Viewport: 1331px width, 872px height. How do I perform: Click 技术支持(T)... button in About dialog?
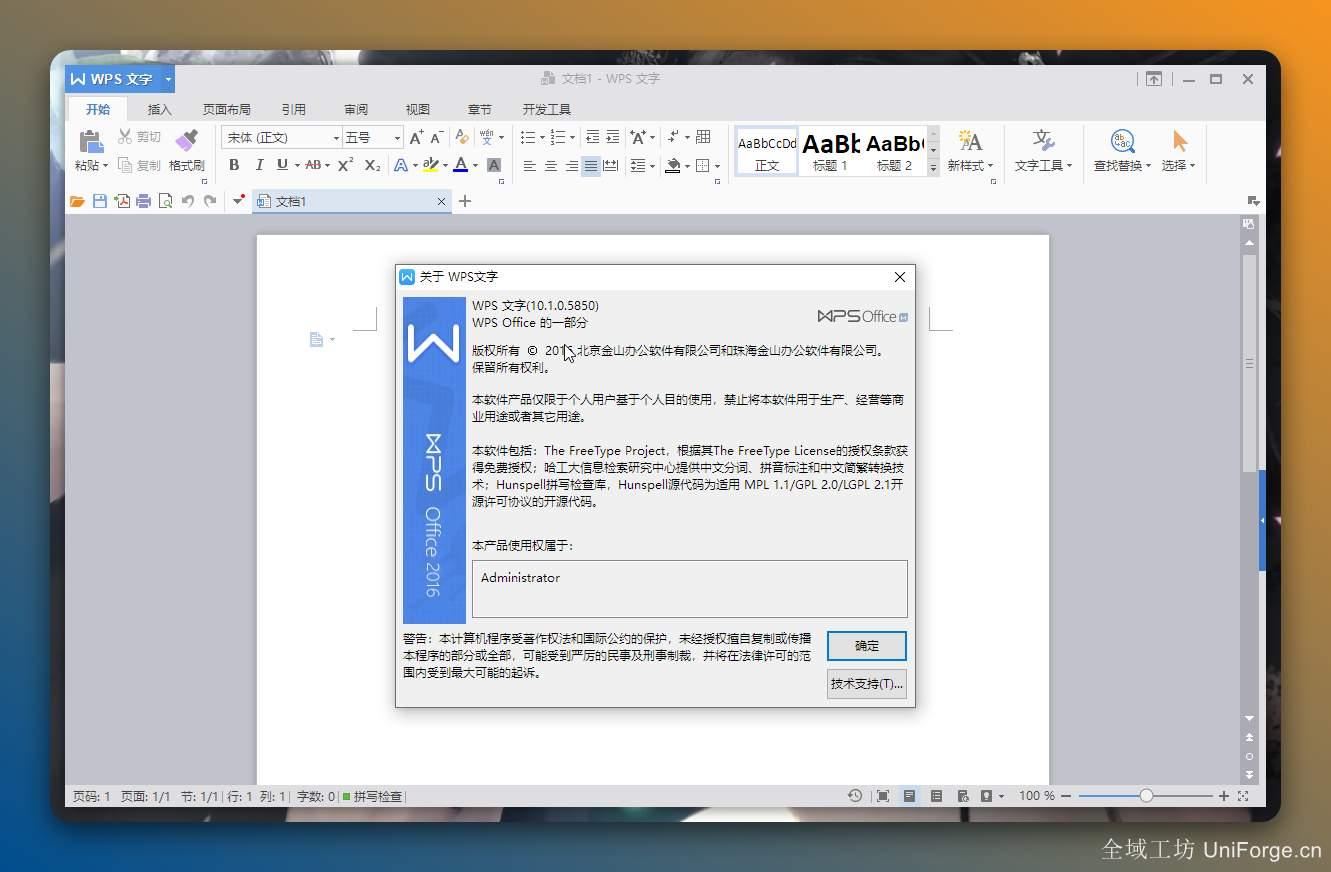tap(867, 684)
